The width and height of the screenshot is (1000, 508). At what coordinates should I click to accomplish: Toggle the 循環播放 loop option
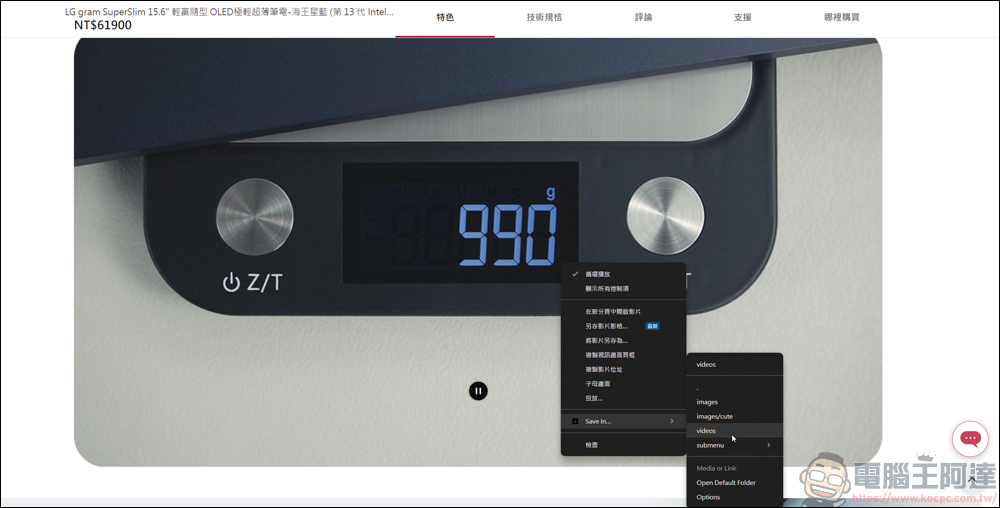[623, 274]
